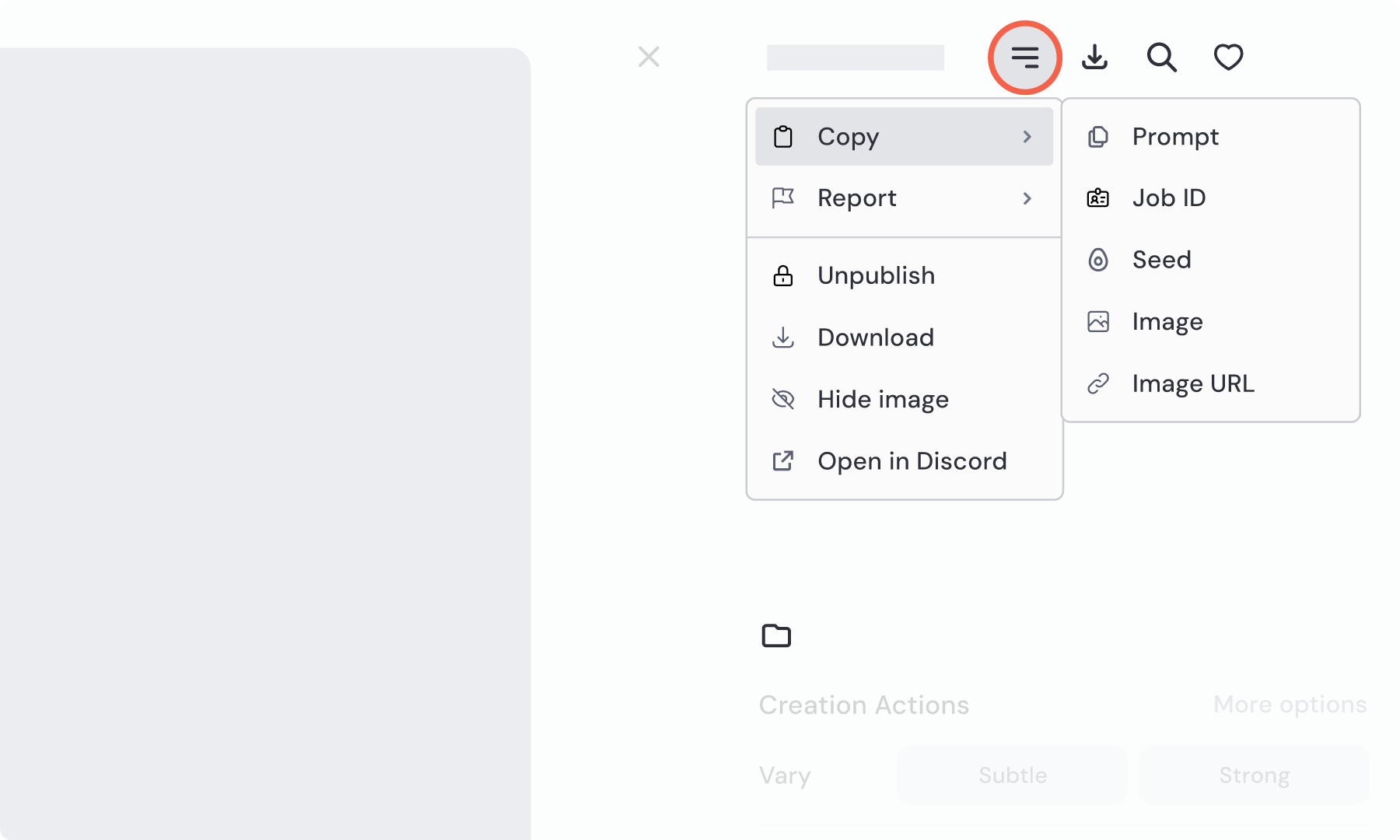Copy the Prompt from submenu
1400x840 pixels.
[1174, 137]
